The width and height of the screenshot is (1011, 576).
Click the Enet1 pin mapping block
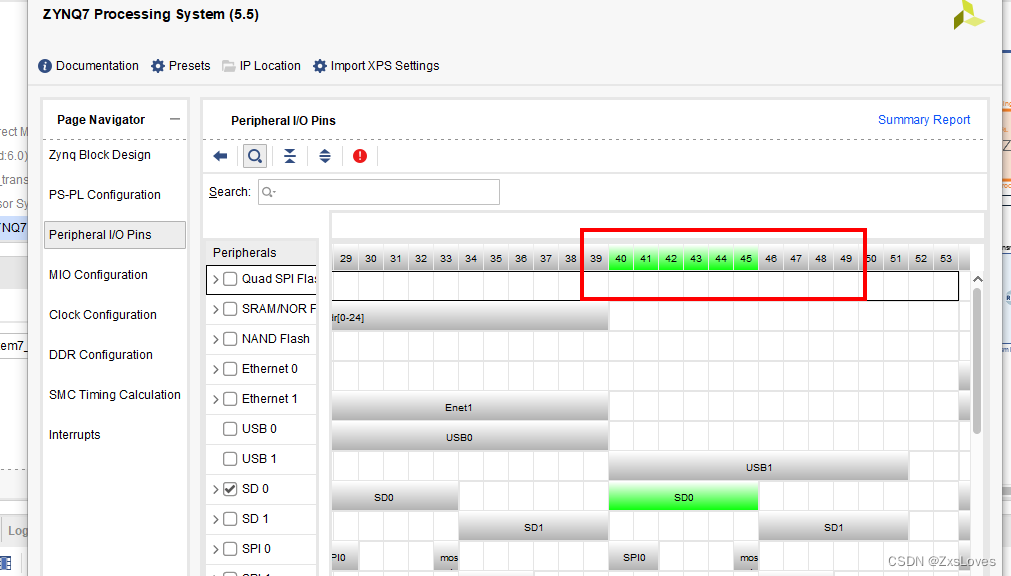pos(470,407)
